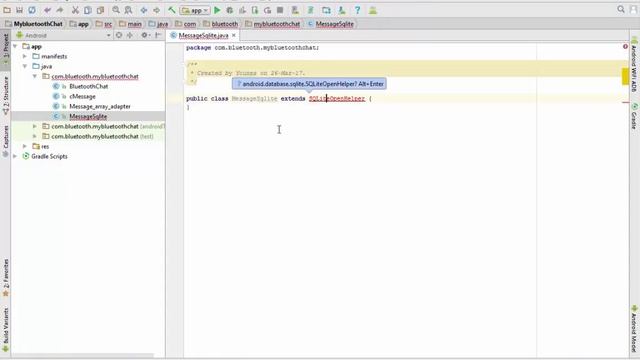Open the Structure tool window tab
640x360 pixels.
6,95
